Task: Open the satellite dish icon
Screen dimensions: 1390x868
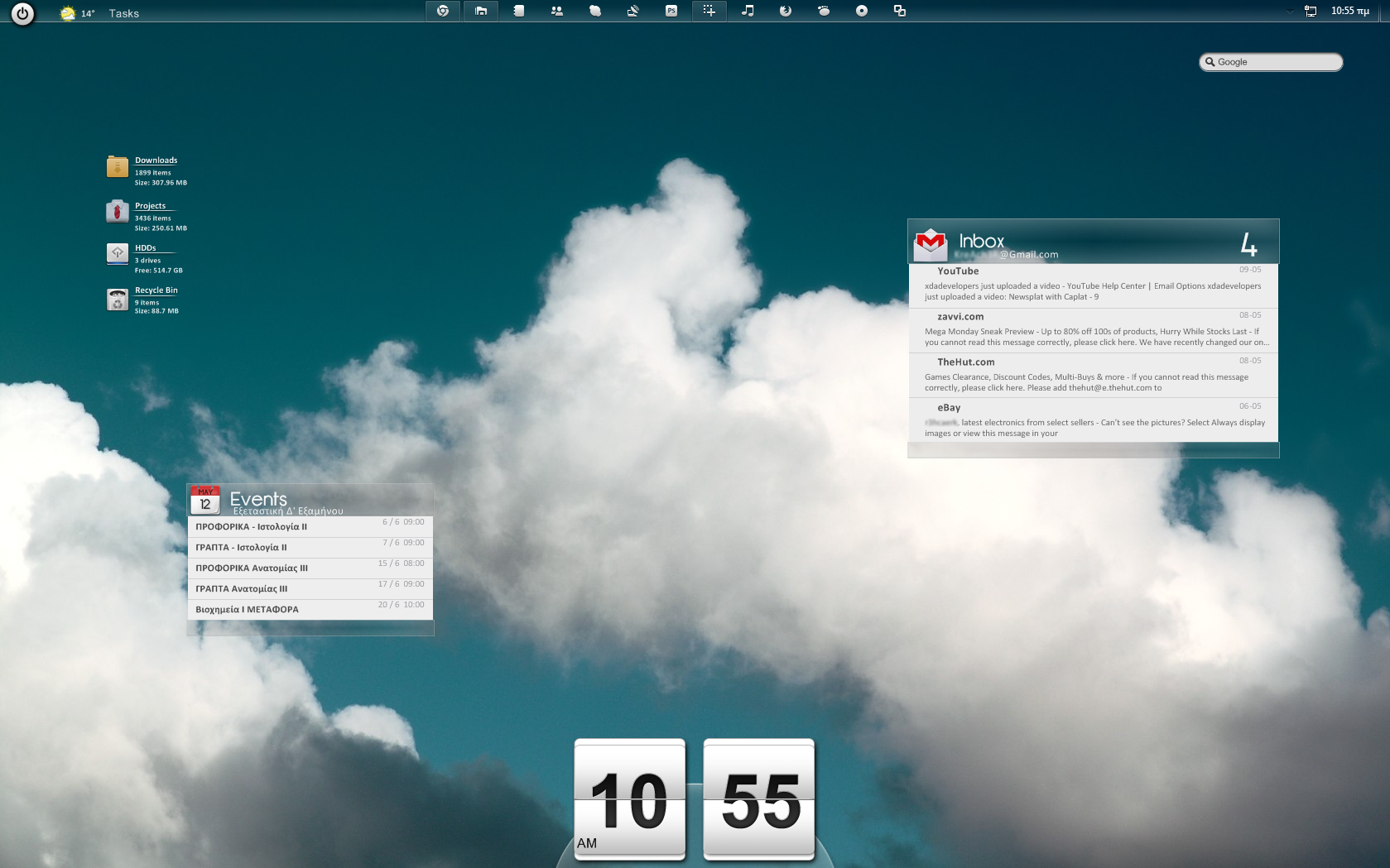Action: (633, 11)
